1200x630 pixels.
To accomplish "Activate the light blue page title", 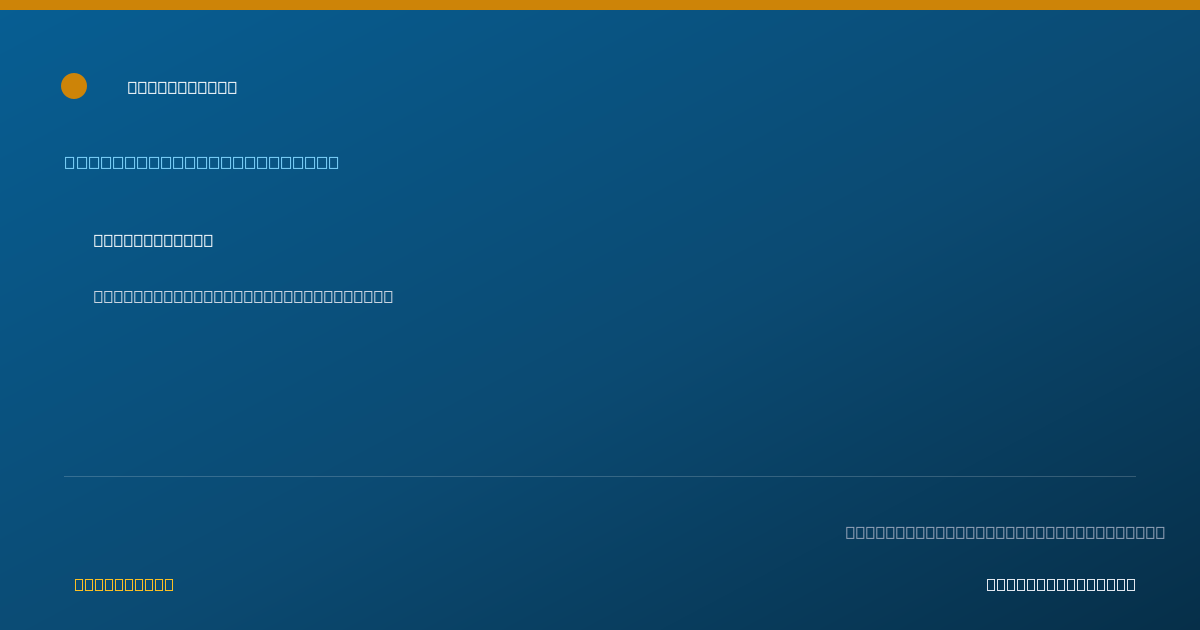I will (x=202, y=162).
